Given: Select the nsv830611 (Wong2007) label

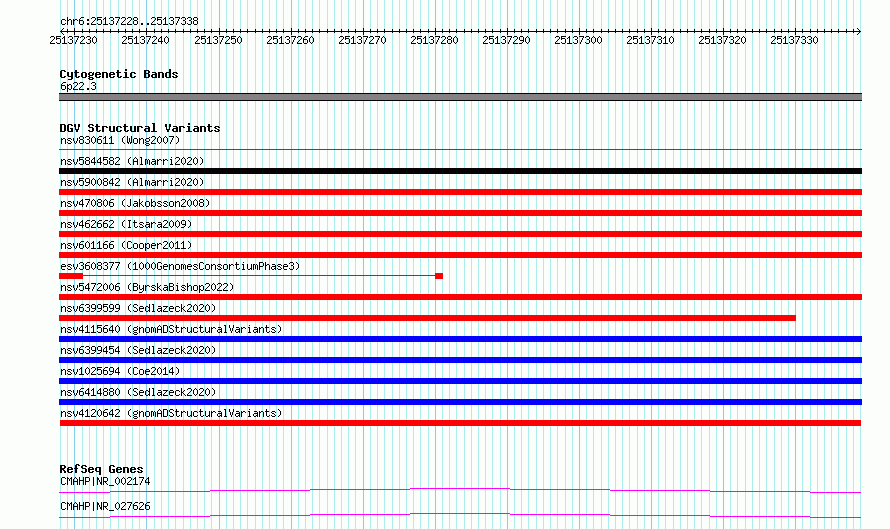Looking at the screenshot, I should click(120, 140).
